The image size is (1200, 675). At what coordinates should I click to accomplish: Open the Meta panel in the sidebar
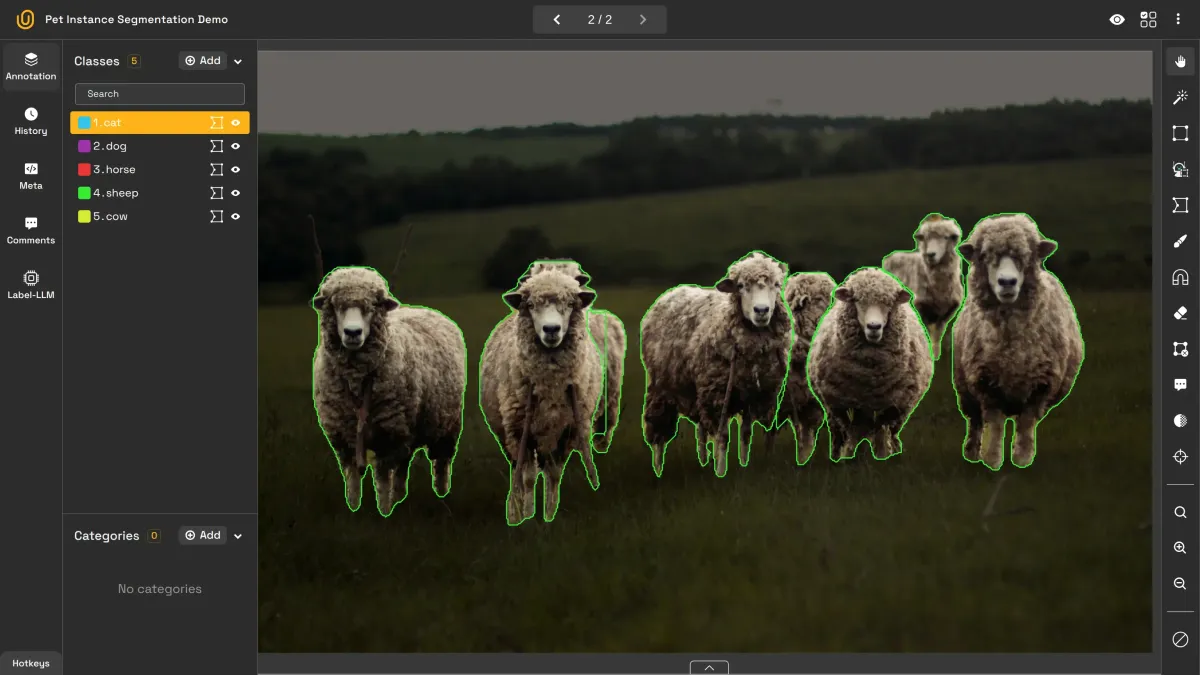[x=31, y=175]
